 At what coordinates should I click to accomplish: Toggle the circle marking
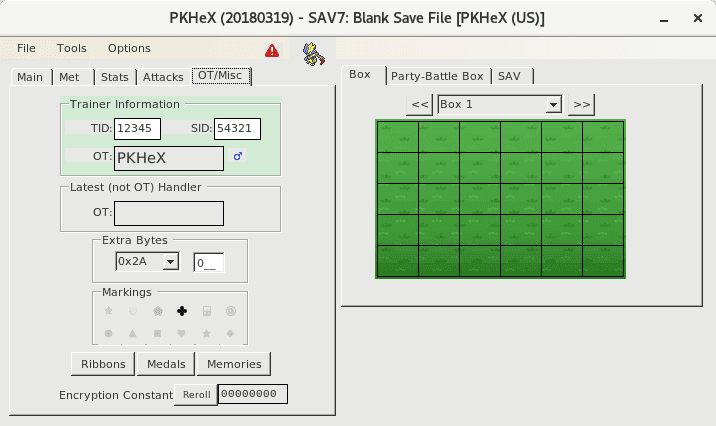click(x=108, y=333)
